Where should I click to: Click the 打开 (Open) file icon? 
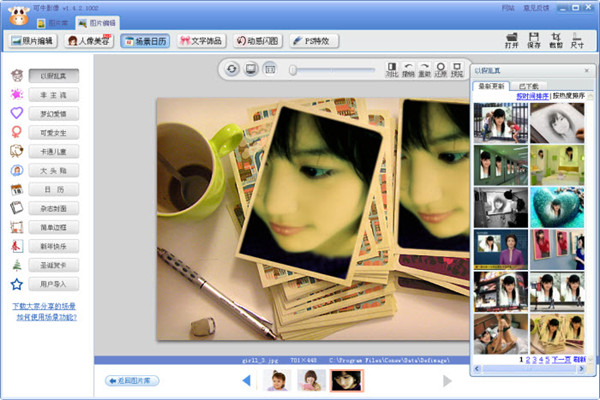pos(512,40)
